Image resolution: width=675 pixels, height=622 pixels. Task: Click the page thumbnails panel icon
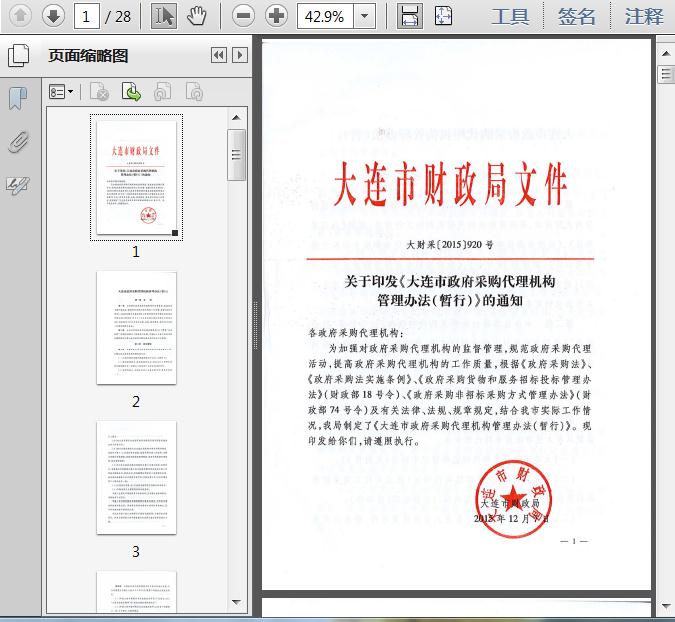pos(19,55)
